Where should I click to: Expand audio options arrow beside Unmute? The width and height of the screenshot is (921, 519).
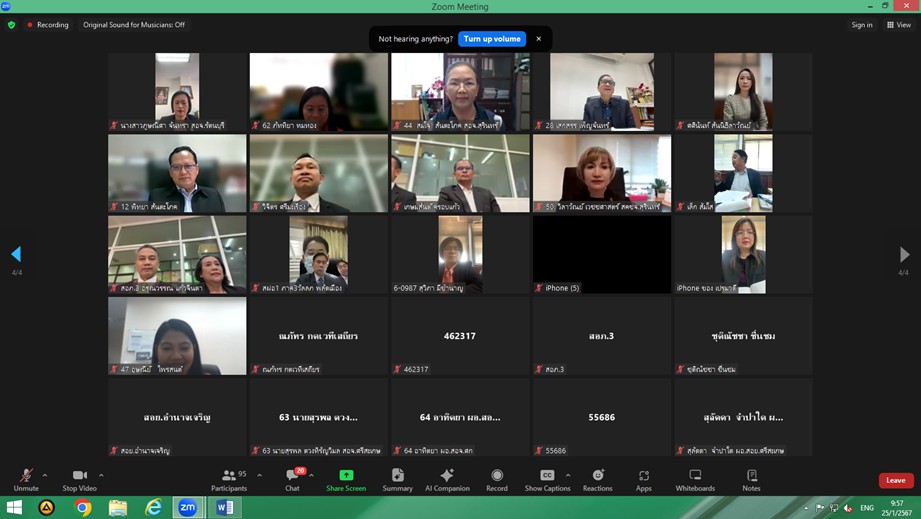coord(45,475)
